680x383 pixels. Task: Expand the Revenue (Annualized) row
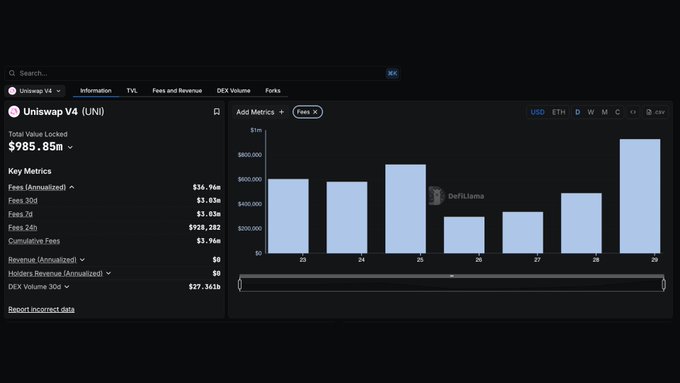[x=82, y=260]
